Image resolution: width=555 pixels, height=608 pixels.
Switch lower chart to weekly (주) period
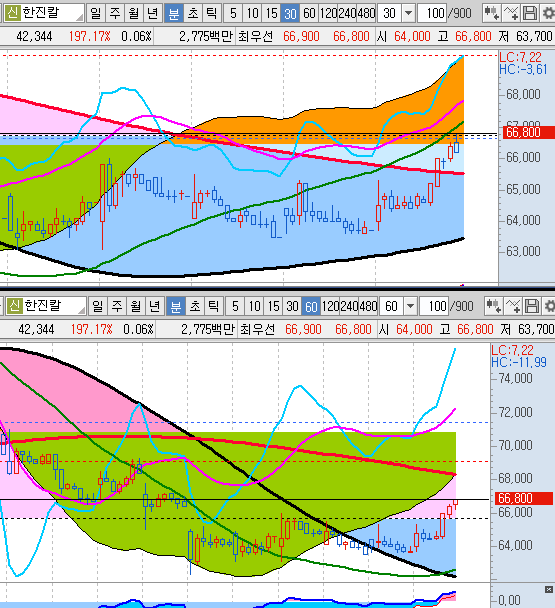(x=116, y=306)
